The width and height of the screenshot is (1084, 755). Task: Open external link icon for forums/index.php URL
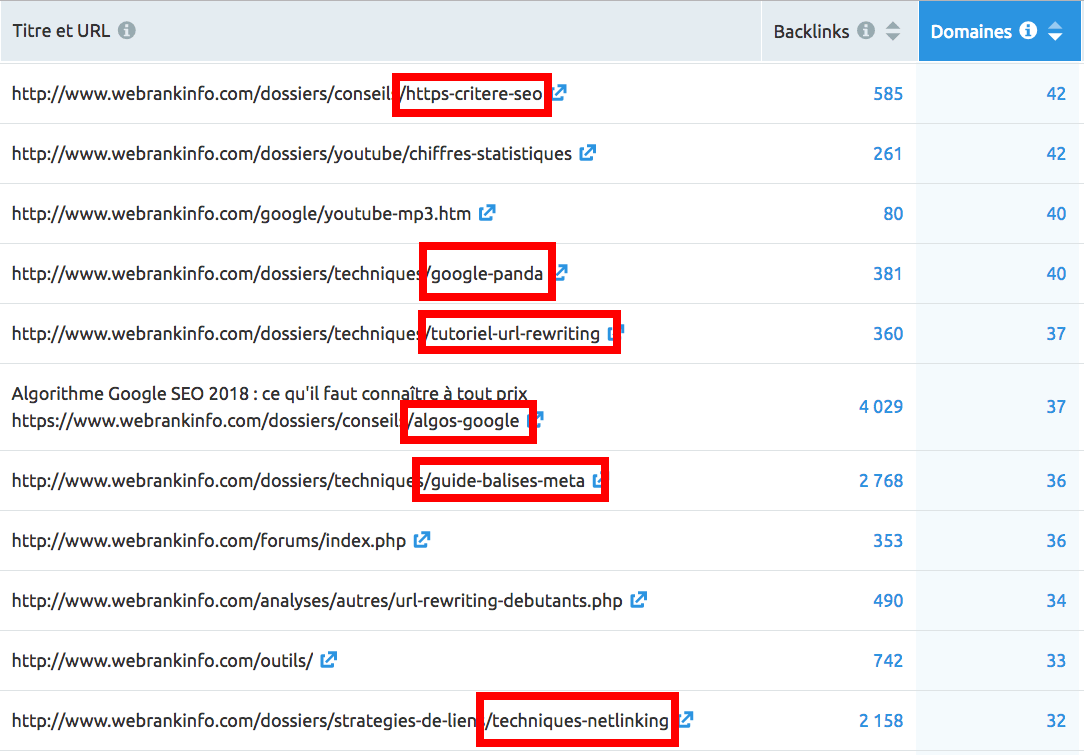(422, 539)
